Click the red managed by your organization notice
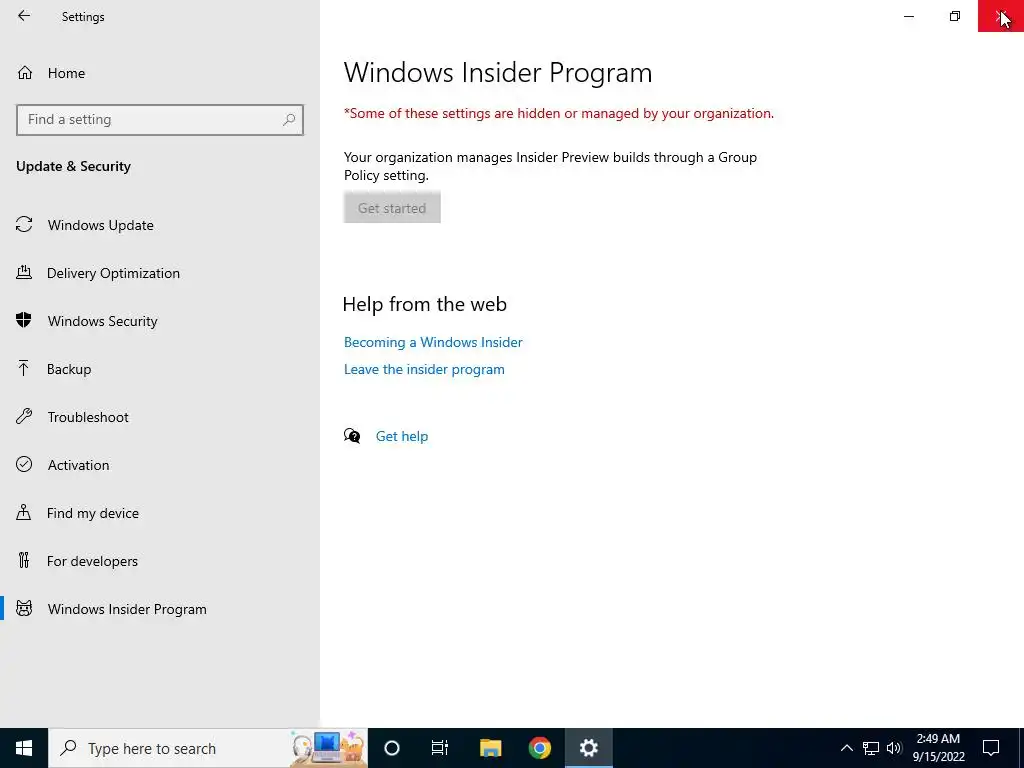Screen dimensions: 1024x768 tap(558, 113)
